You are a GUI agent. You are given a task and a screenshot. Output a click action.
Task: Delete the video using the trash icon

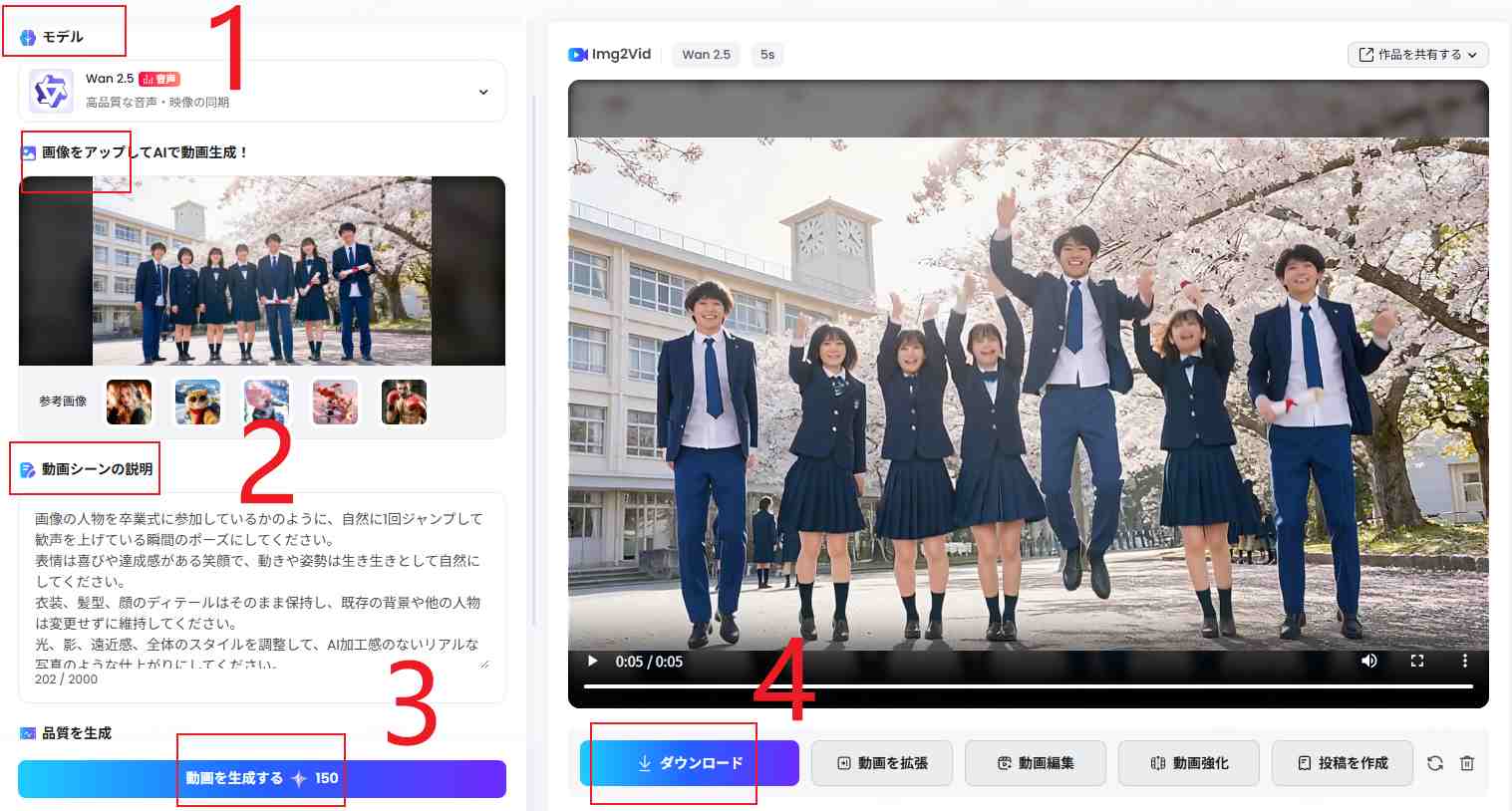[x=1466, y=762]
